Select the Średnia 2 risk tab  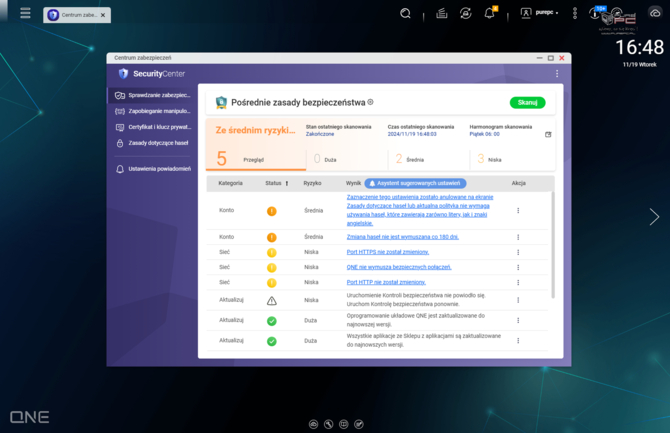[x=429, y=159]
